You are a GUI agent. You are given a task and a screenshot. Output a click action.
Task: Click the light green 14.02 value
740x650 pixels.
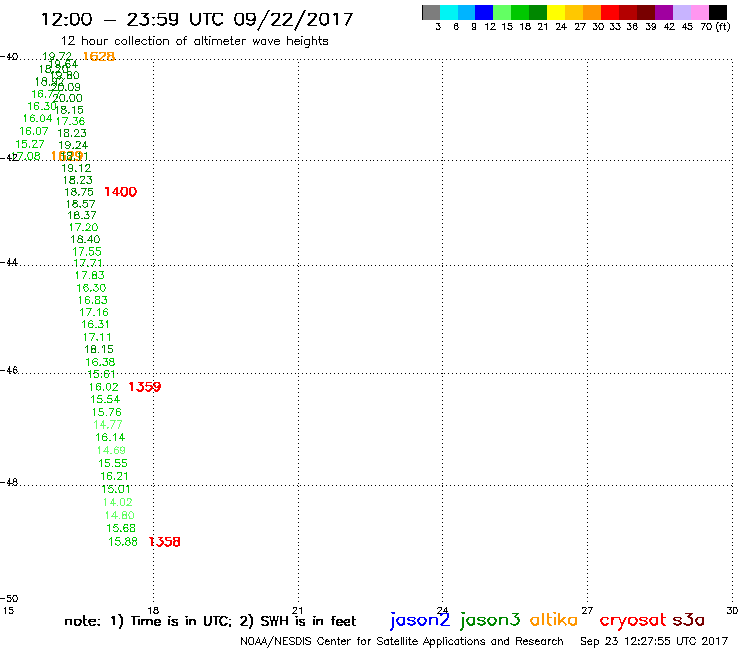[x=118, y=502]
